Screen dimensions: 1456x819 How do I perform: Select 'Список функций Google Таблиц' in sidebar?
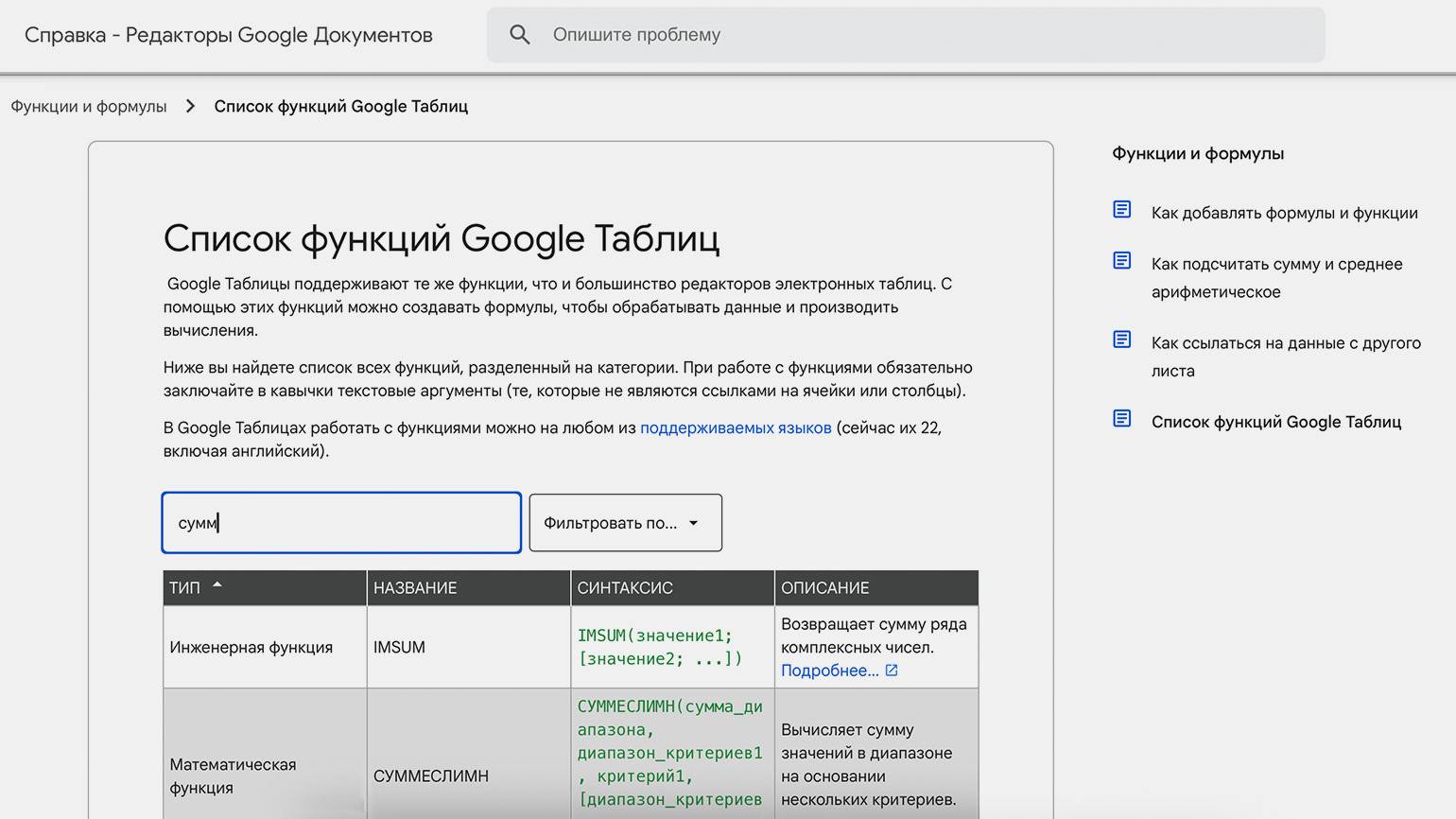tap(1275, 422)
